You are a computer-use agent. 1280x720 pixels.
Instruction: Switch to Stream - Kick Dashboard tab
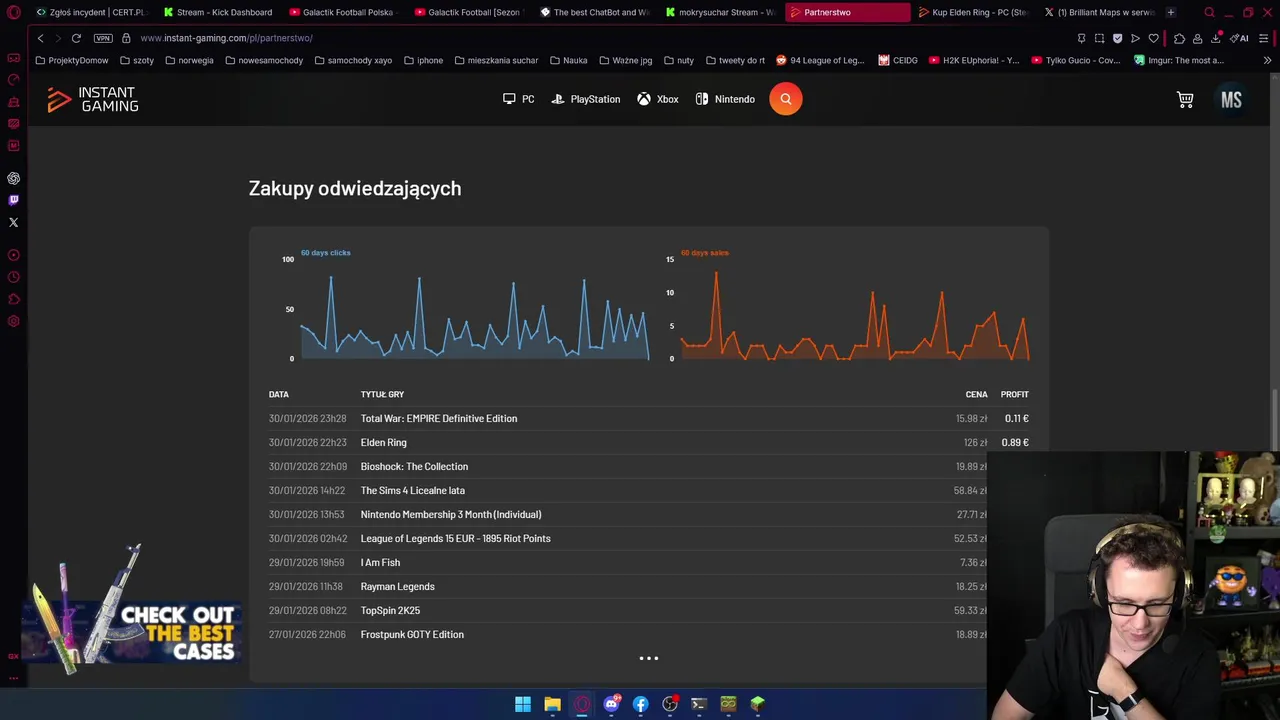pos(217,12)
